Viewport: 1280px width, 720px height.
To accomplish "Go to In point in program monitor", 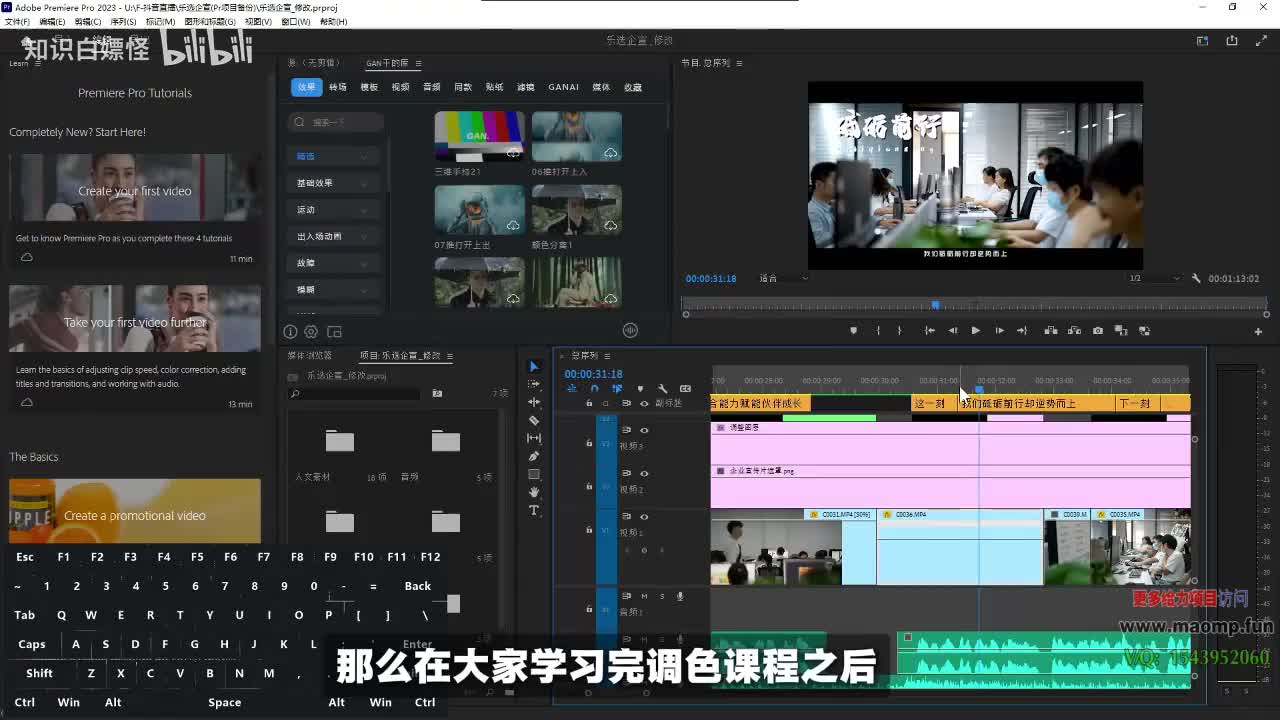I will (x=929, y=331).
